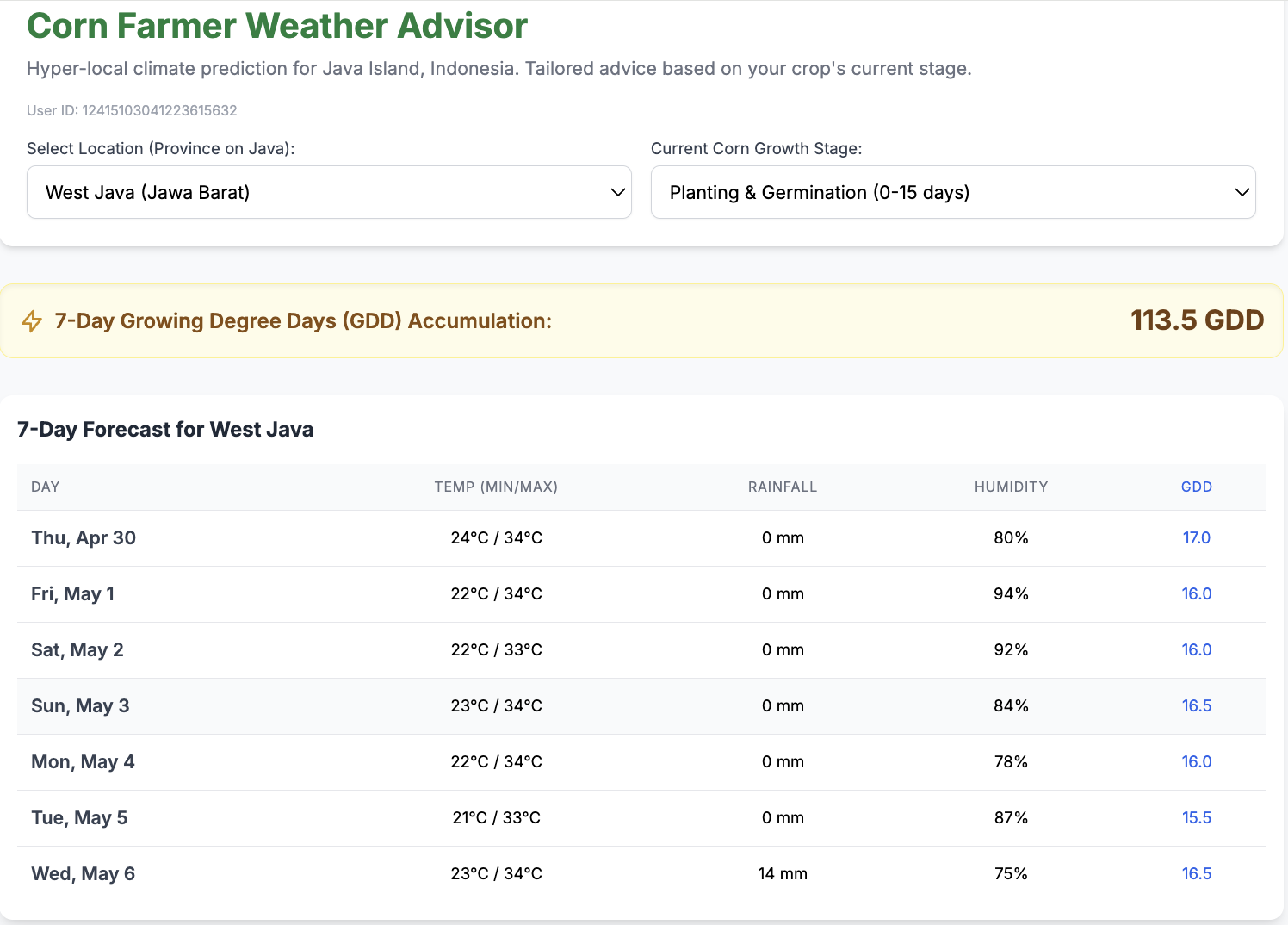Screen dimensions: 1288x925
Task: Click the 22°C / 33°C temperature for May 2
Action: [x=497, y=650]
